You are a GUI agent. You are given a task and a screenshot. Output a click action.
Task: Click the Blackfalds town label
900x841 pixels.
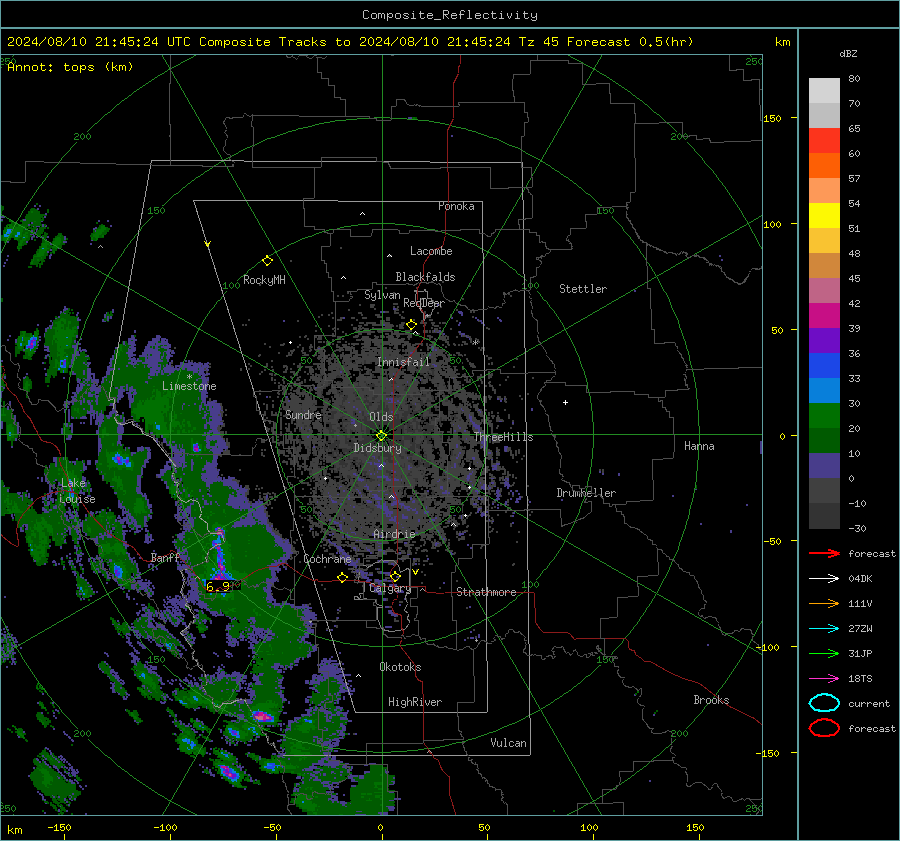(425, 277)
